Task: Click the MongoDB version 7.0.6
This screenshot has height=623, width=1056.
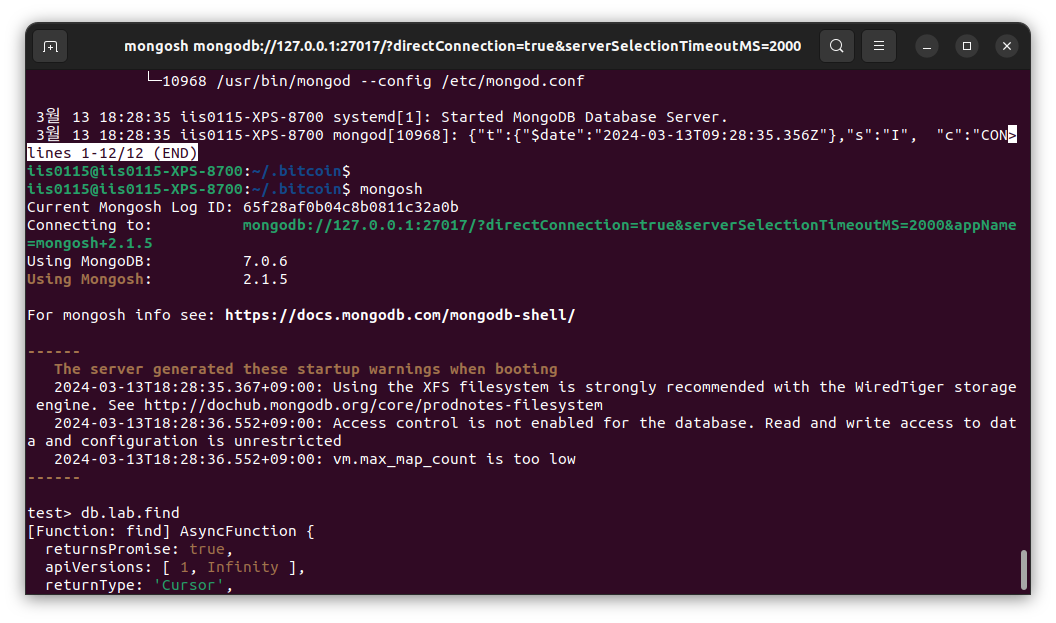Action: click(x=265, y=261)
